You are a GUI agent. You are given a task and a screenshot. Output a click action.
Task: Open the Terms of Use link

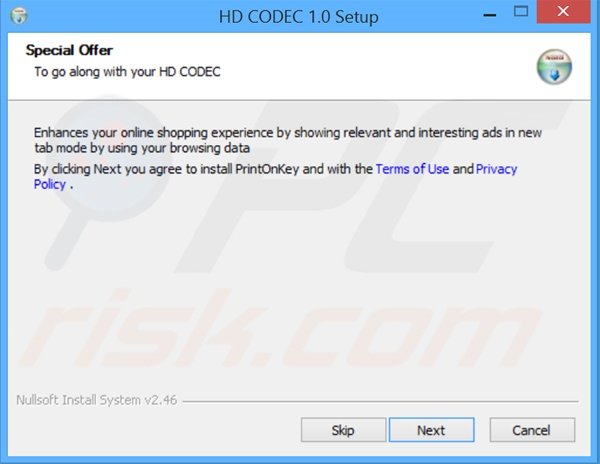[412, 169]
